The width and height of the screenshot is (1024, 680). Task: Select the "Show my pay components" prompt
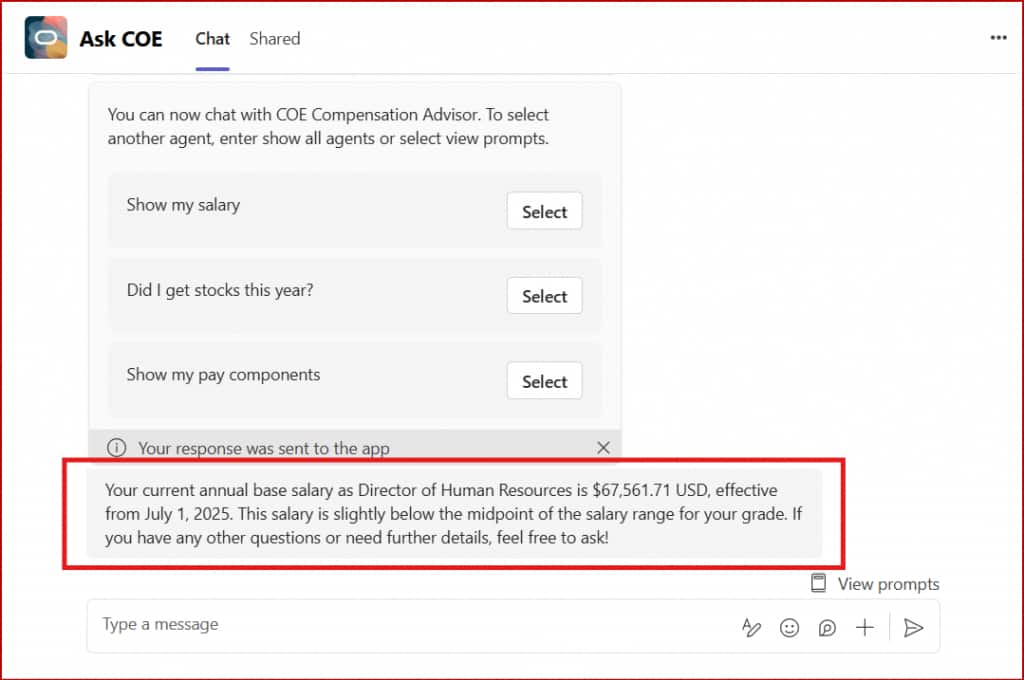click(544, 381)
